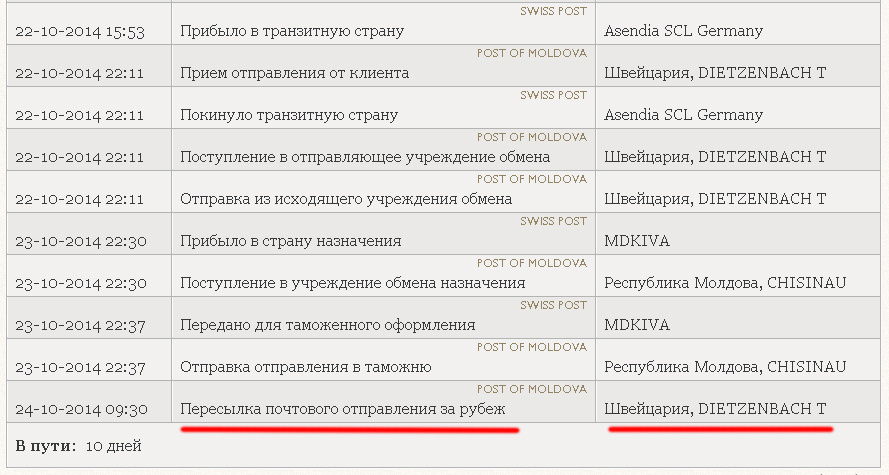Click the 'Покинуло транзитную страну' status text
The height and width of the screenshot is (475, 889).
pyautogui.click(x=289, y=115)
